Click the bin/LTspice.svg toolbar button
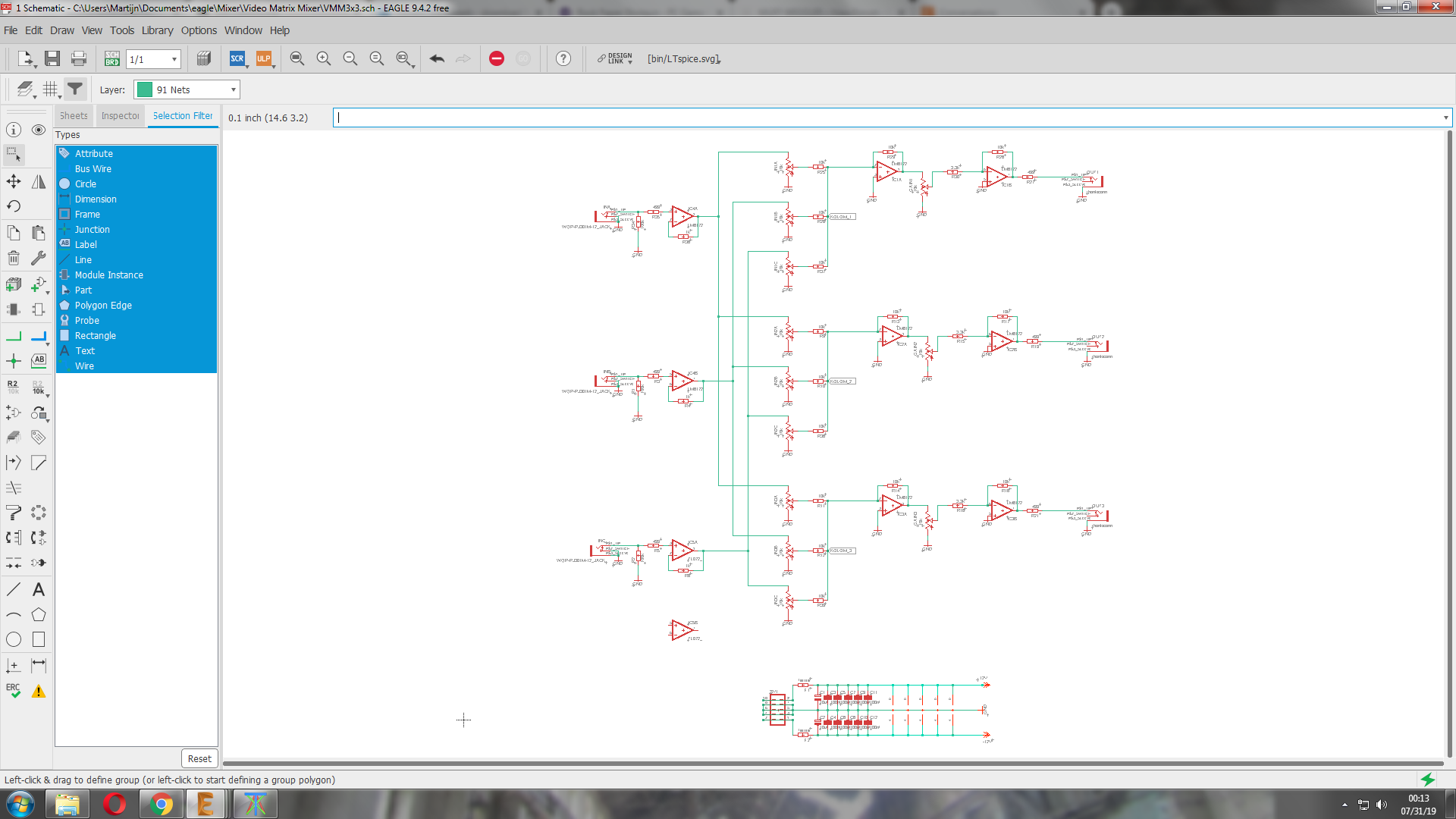 683,58
